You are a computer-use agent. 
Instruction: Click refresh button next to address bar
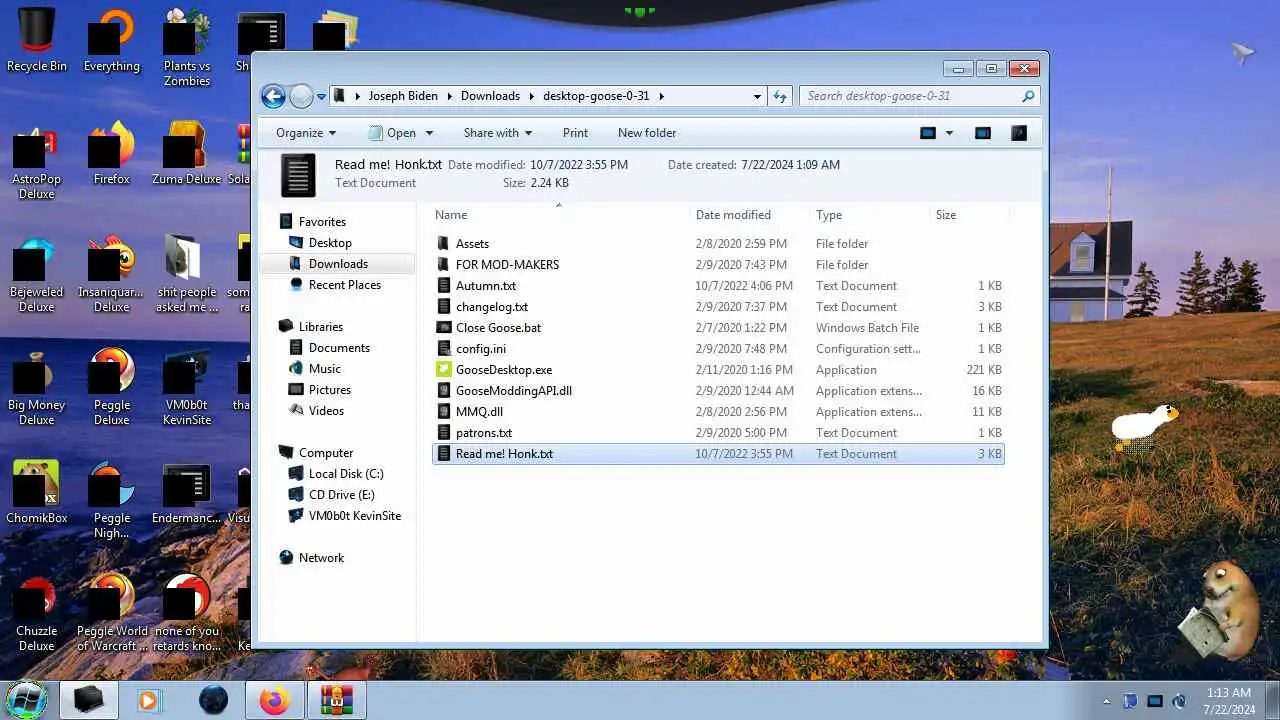(780, 96)
